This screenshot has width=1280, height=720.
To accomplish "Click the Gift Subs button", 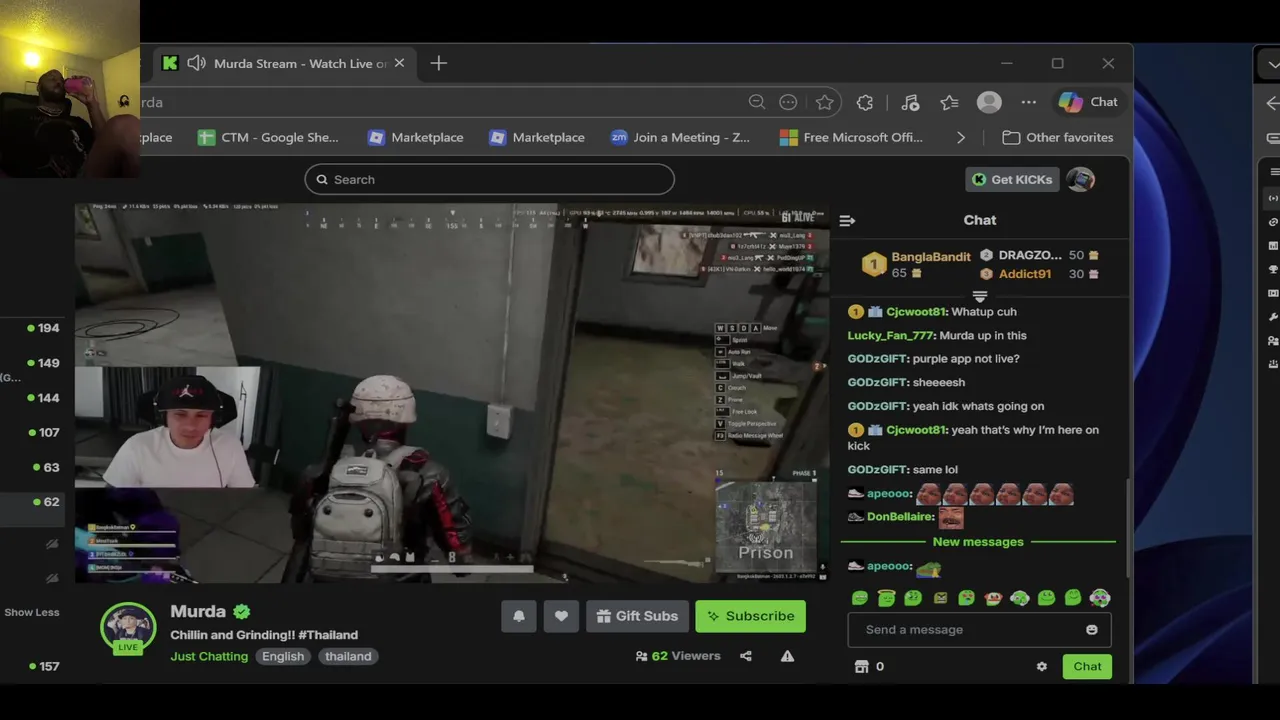I will [637, 616].
